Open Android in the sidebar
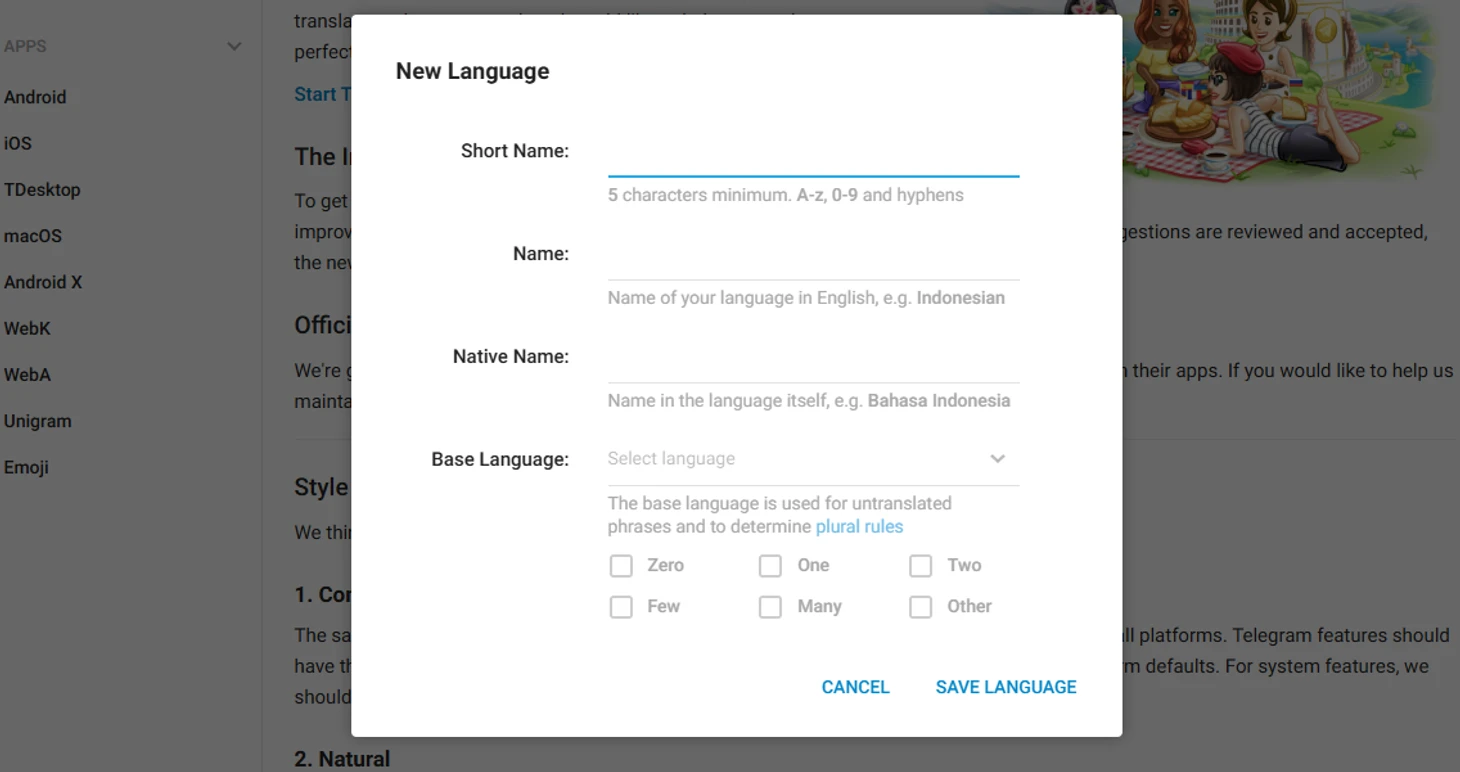The image size is (1460, 772). [x=35, y=97]
